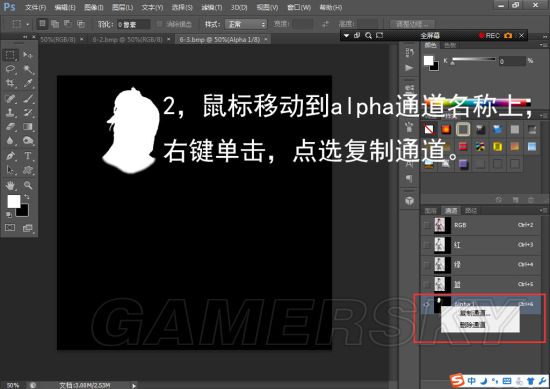Open status bar info arrow
The image size is (550, 389).
click(134, 385)
